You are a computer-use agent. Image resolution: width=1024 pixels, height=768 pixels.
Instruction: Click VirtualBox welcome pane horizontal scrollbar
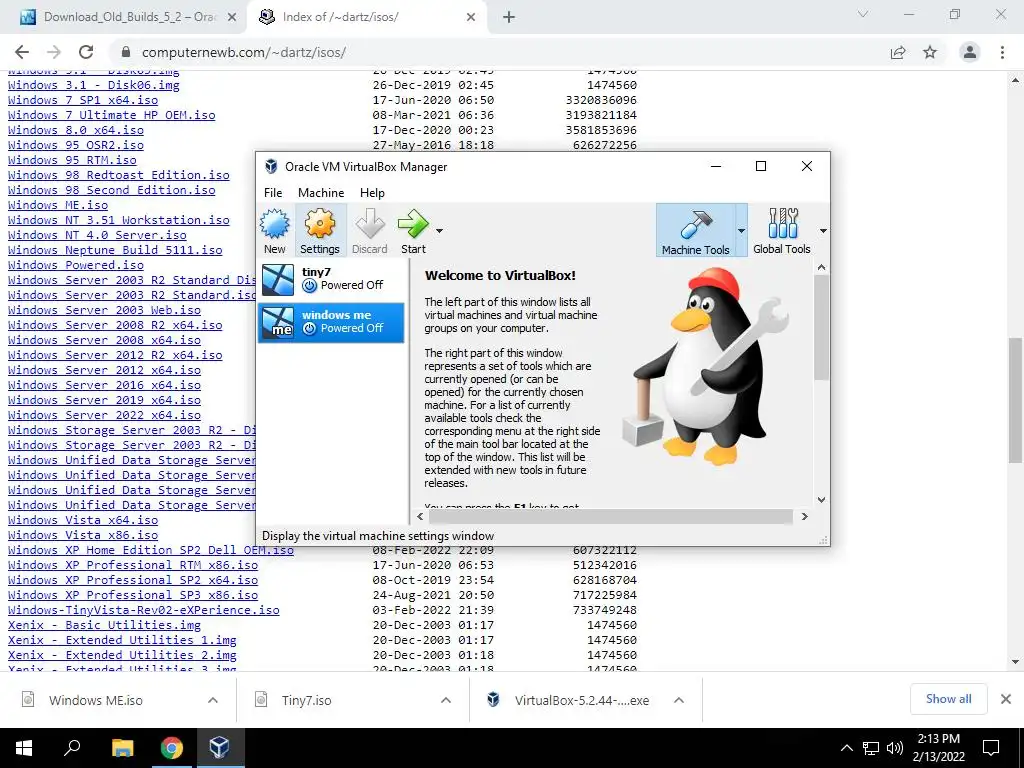click(x=611, y=517)
